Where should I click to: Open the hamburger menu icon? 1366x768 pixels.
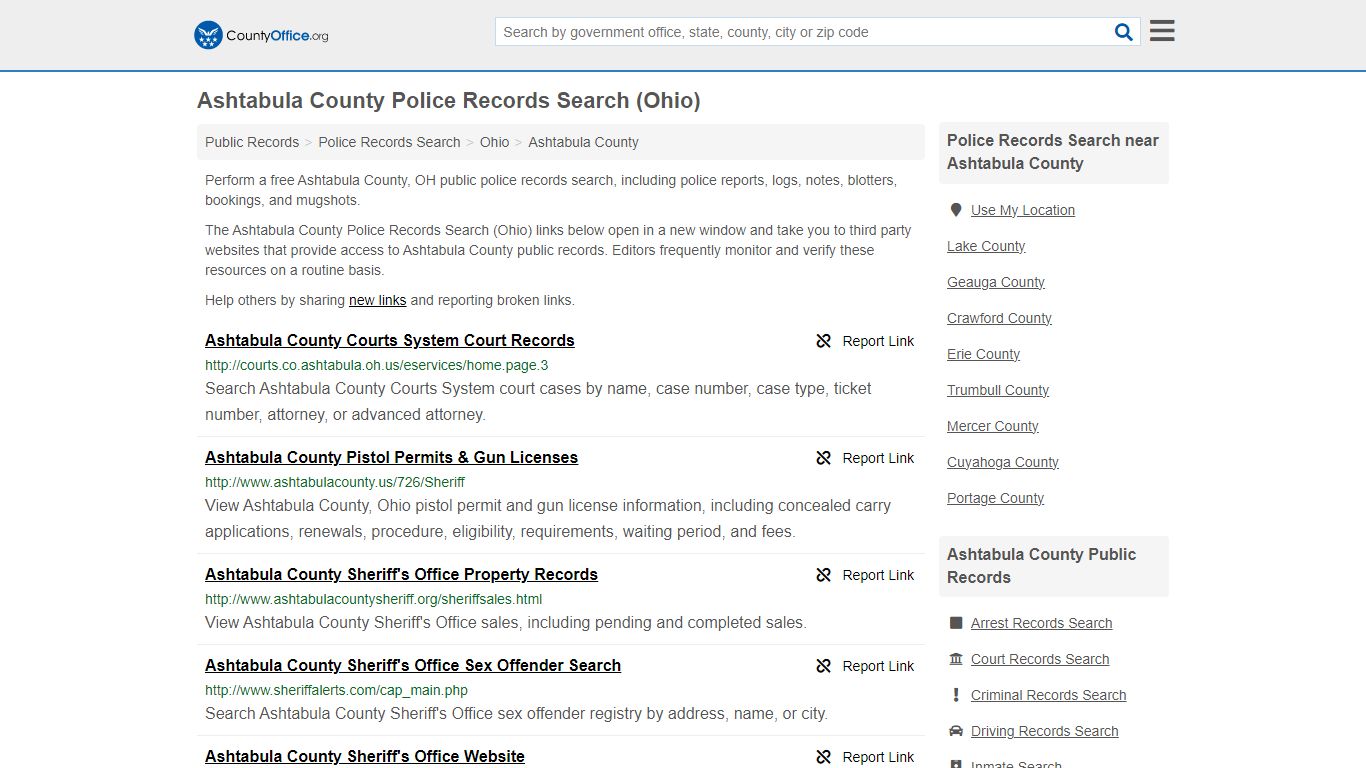pyautogui.click(x=1162, y=31)
